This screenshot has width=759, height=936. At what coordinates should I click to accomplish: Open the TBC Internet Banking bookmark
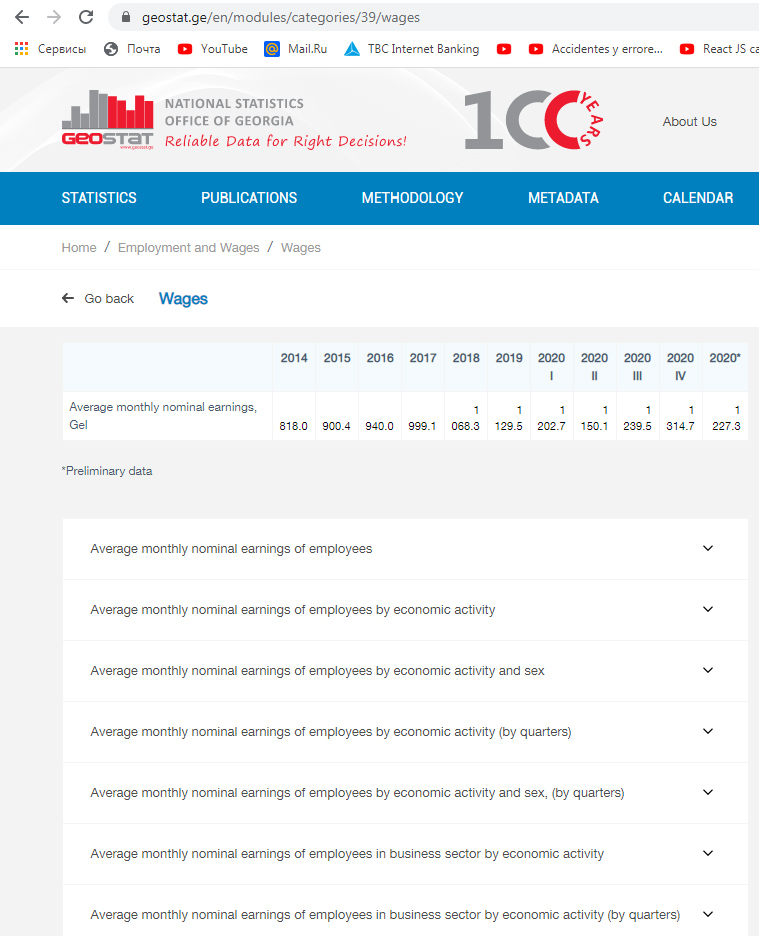tap(412, 49)
